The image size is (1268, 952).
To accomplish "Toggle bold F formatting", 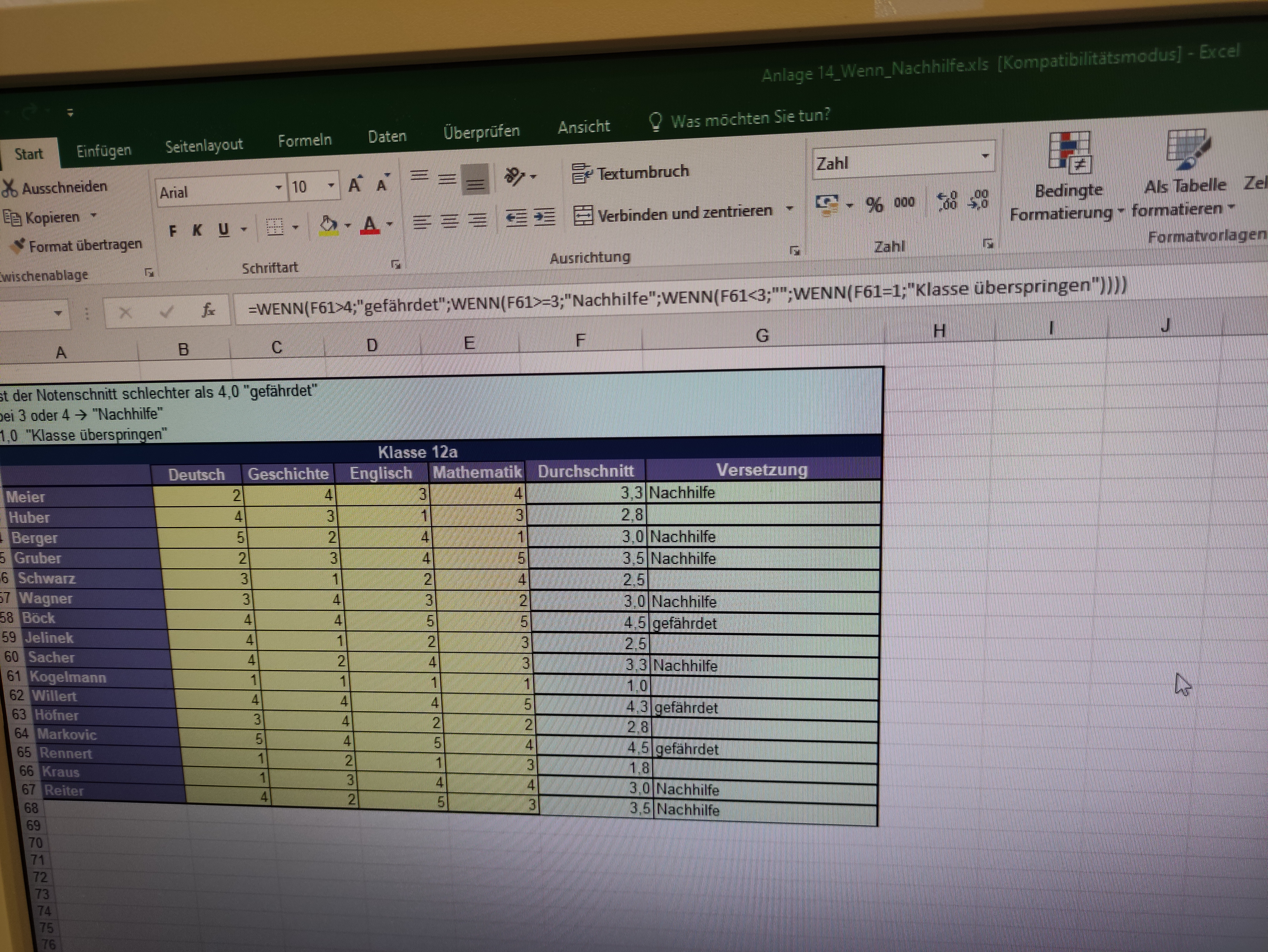I will pos(172,231).
